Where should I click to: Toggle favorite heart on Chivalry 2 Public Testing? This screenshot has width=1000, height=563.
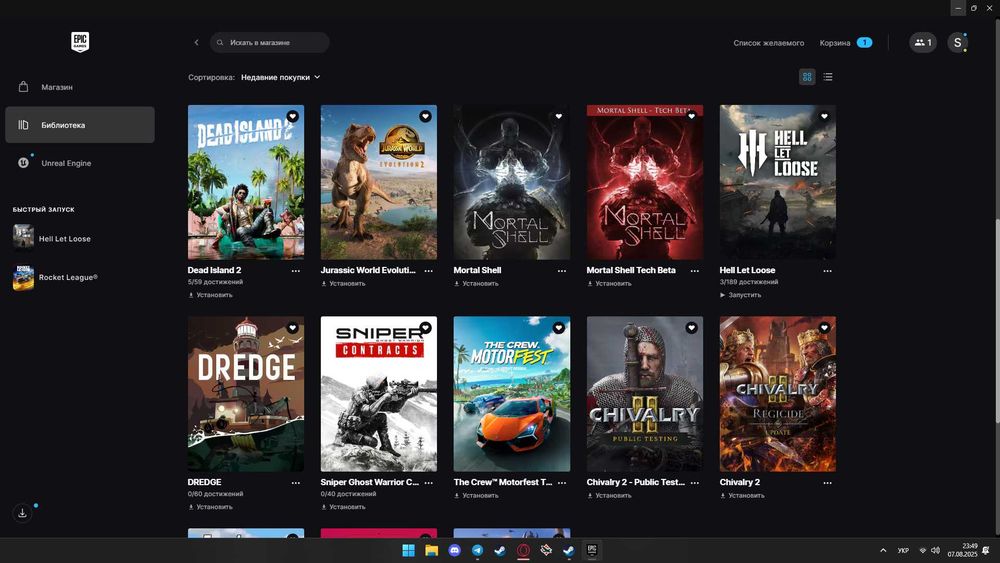(x=691, y=328)
